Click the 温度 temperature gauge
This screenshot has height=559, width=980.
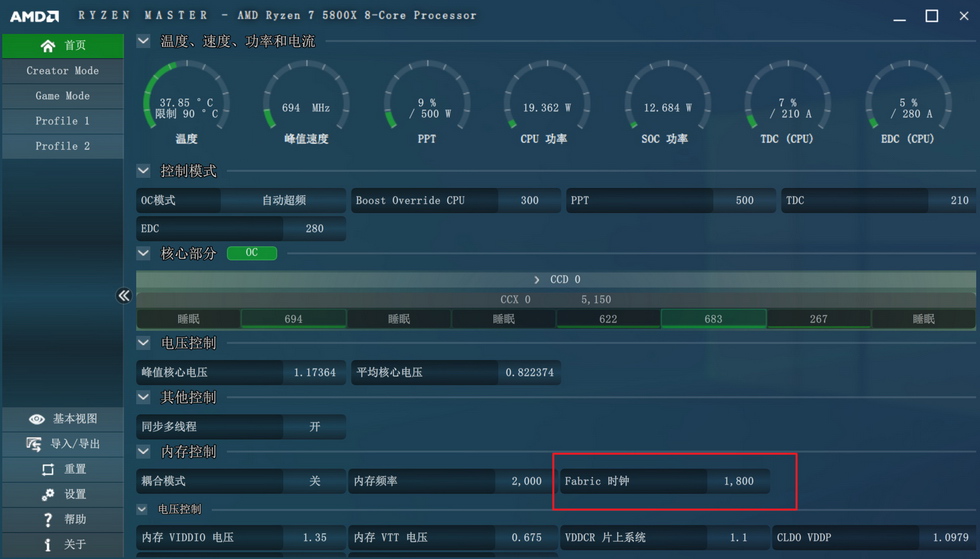point(186,102)
